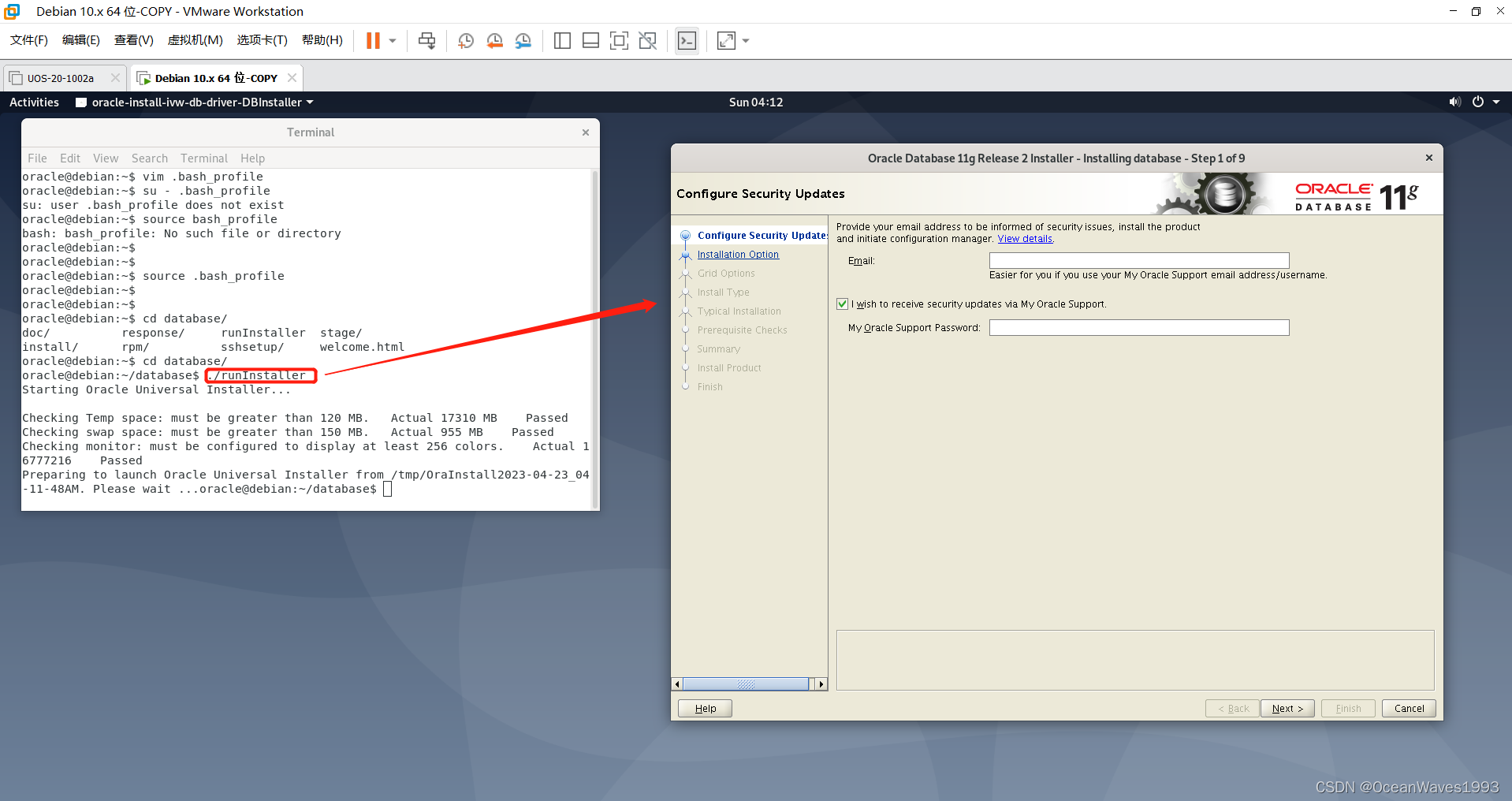Open the Terminal menu in terminal window
This screenshot has height=801, width=1512.
click(204, 158)
